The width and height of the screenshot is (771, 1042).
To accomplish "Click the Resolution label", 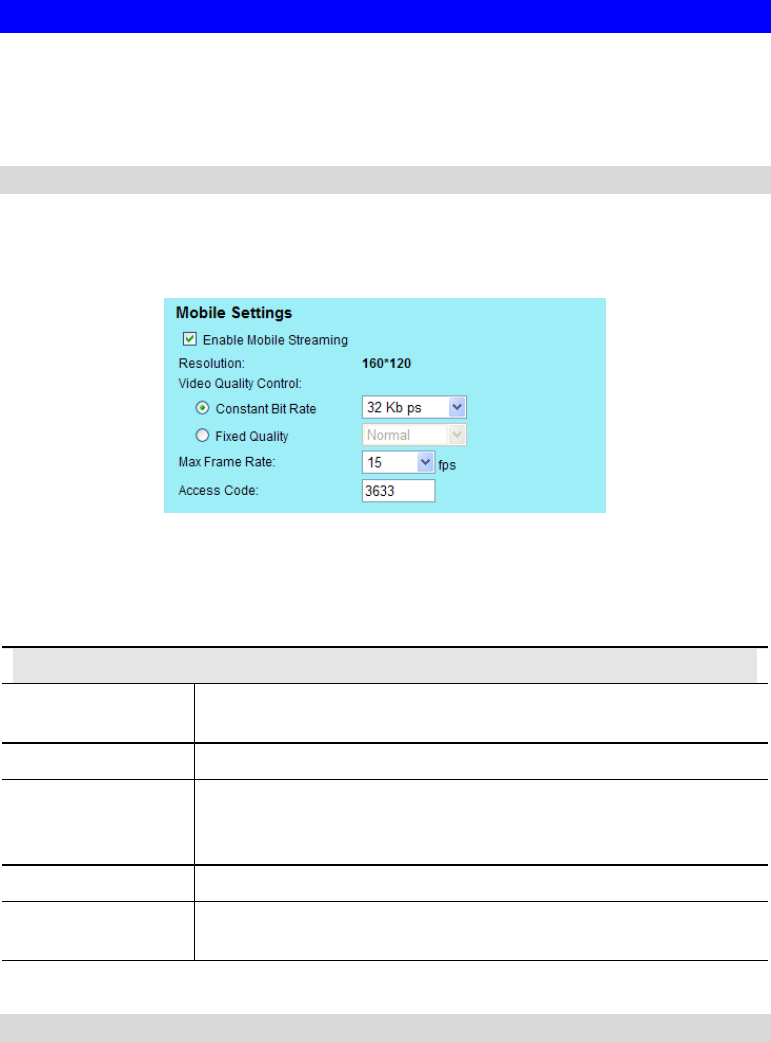I will (211, 364).
